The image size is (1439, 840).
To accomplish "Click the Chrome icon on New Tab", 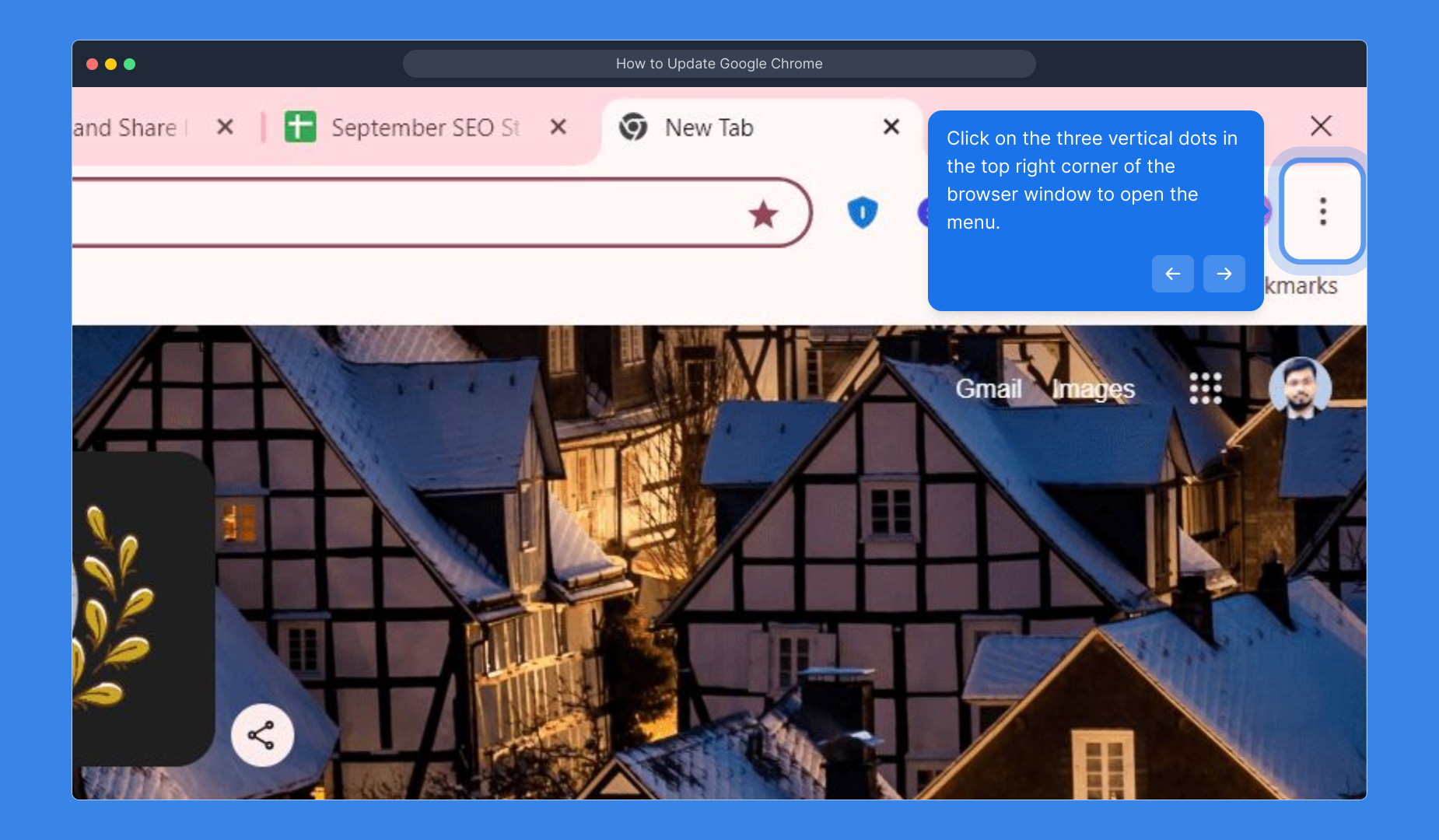I will point(633,127).
